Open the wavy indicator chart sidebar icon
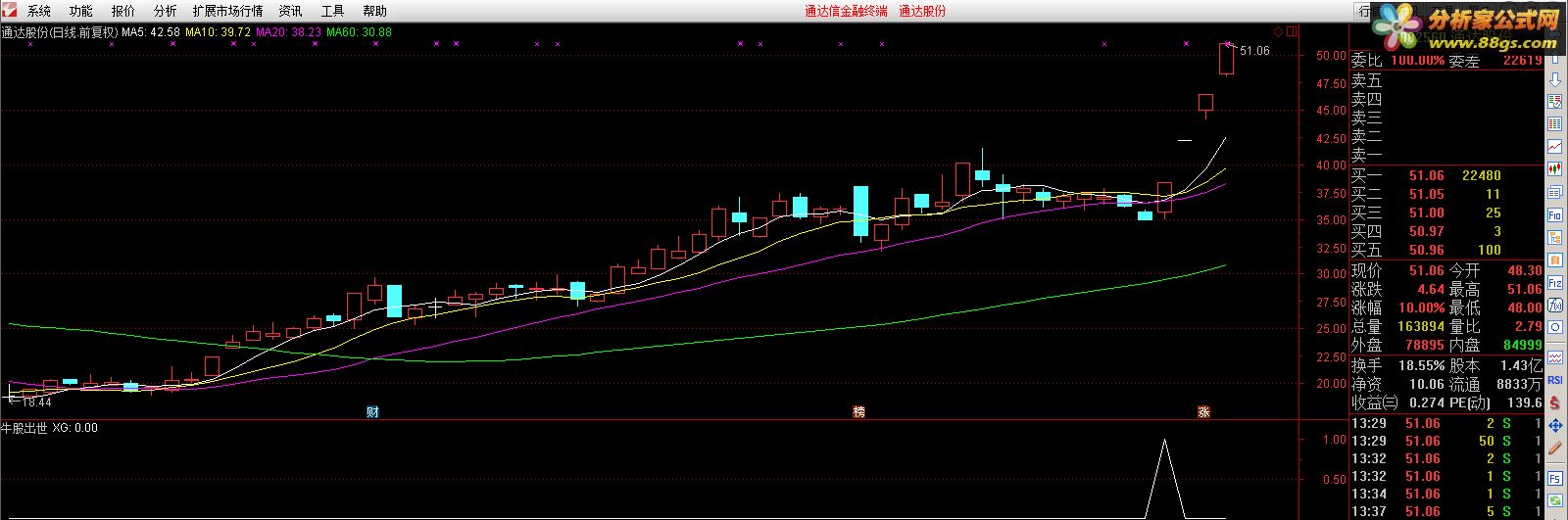The width and height of the screenshot is (1568, 520). click(x=1555, y=356)
